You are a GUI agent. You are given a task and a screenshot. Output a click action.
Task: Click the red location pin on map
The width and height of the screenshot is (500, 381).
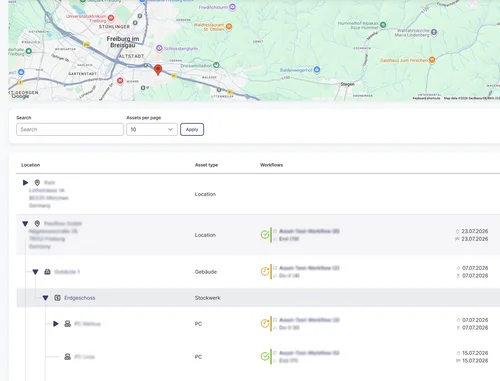[x=158, y=70]
